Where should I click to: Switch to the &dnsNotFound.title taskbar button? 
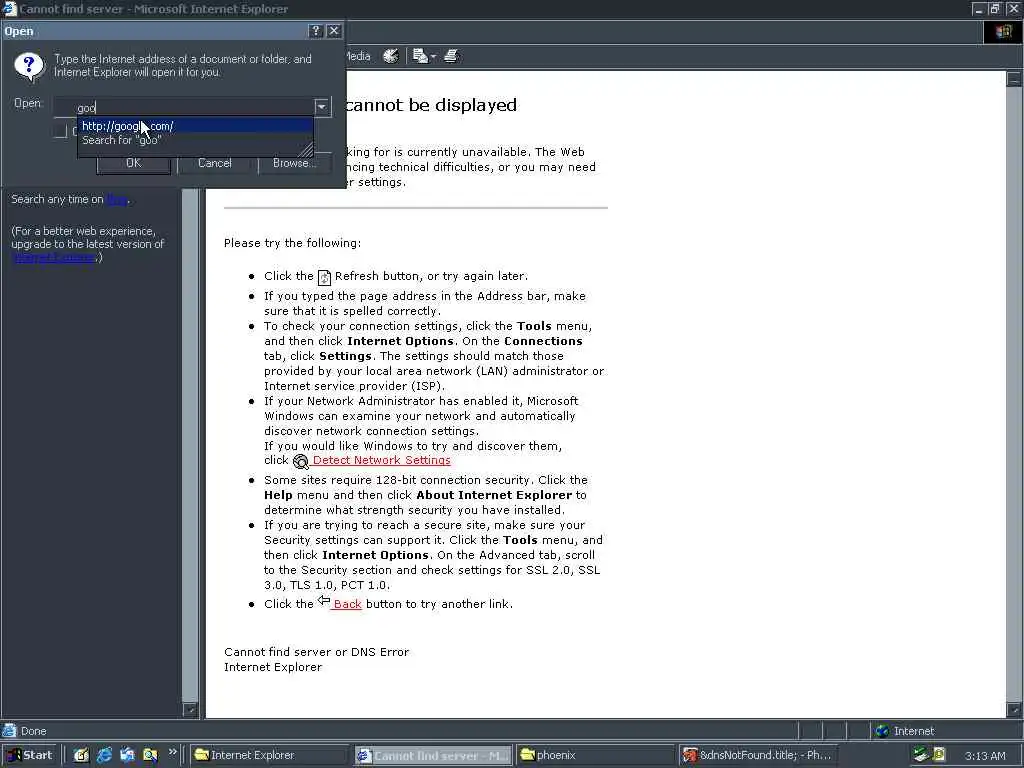pos(757,755)
